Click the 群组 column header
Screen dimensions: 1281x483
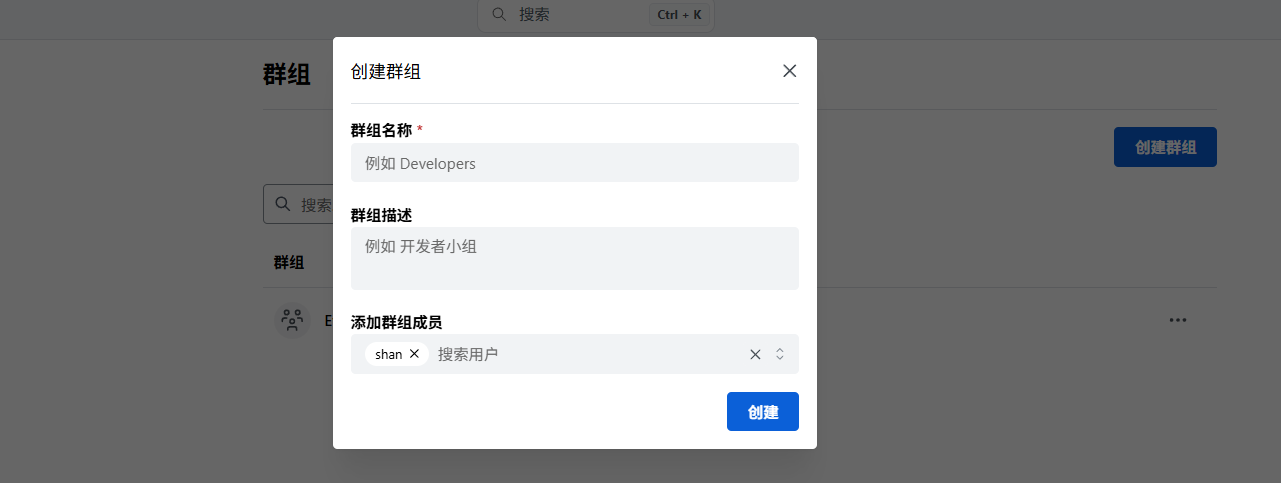(x=289, y=262)
